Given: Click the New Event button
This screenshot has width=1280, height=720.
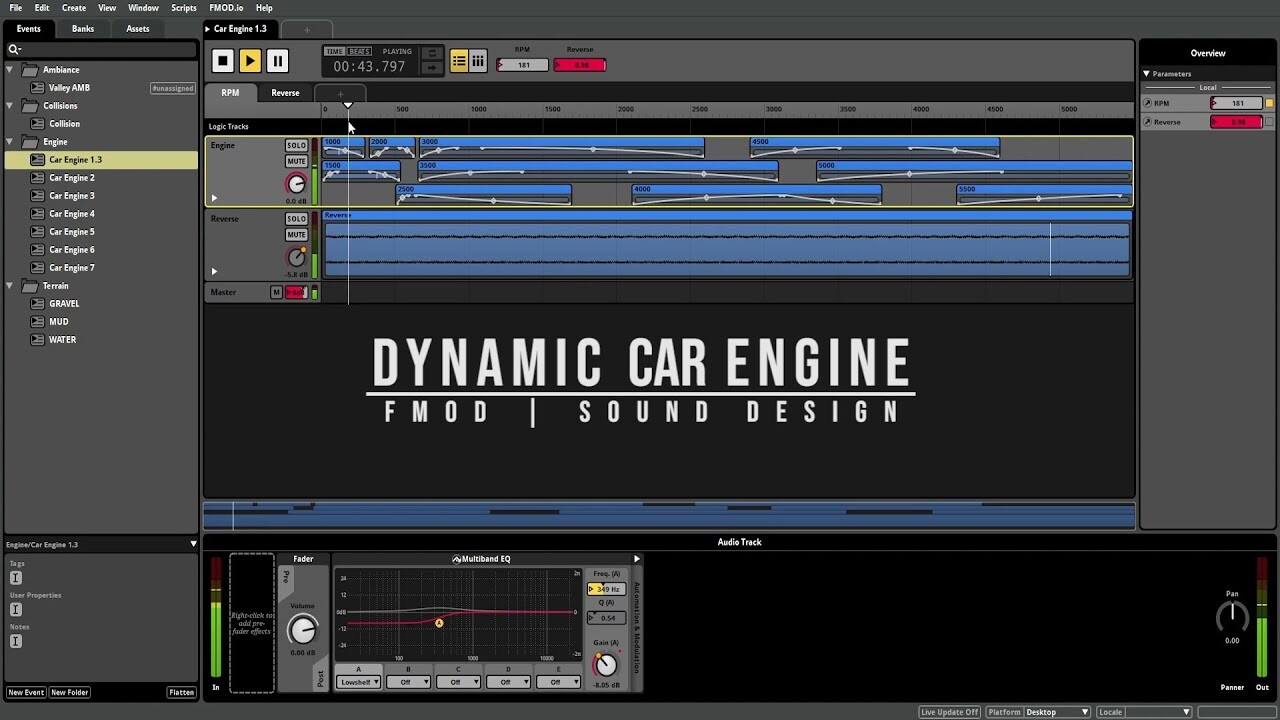Looking at the screenshot, I should click(x=26, y=691).
